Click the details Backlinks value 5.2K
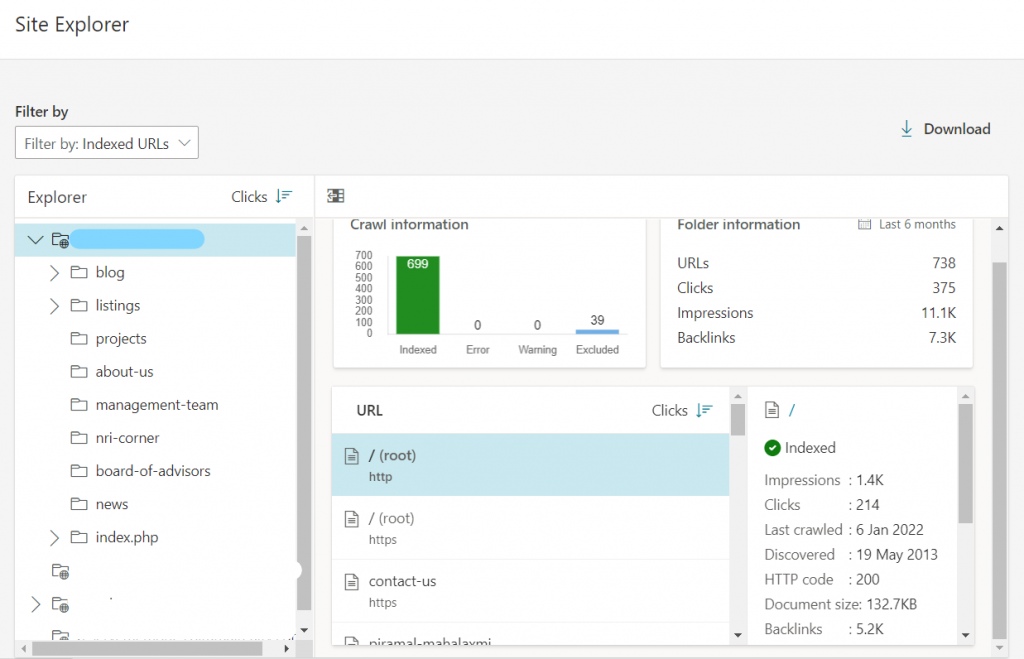This screenshot has height=659, width=1024. (x=870, y=629)
